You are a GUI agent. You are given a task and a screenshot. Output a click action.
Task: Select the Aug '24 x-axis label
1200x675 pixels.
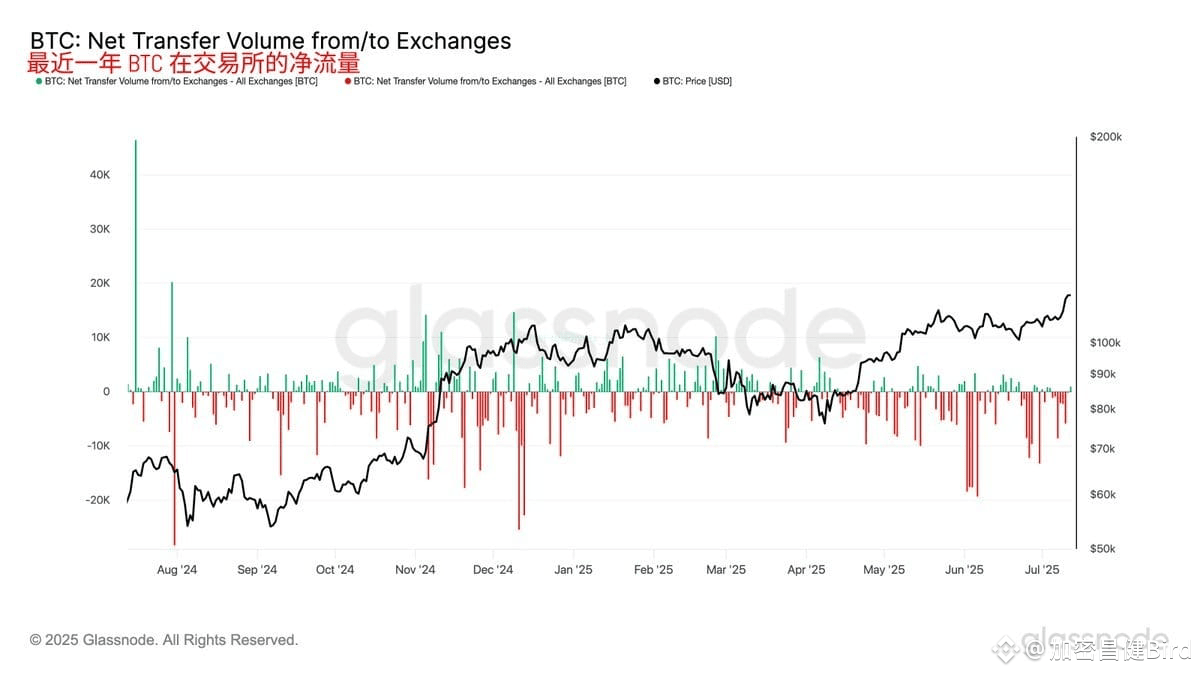coord(177,570)
